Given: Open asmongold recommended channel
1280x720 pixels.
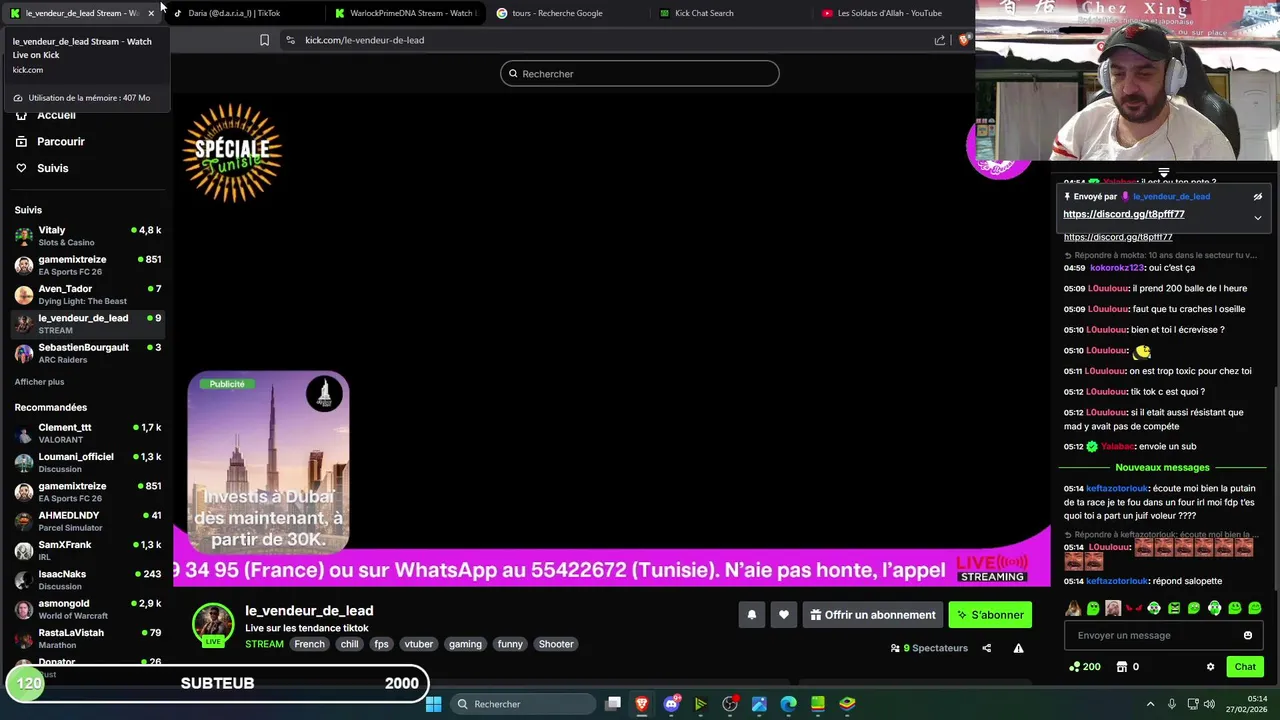Looking at the screenshot, I should pos(86,609).
